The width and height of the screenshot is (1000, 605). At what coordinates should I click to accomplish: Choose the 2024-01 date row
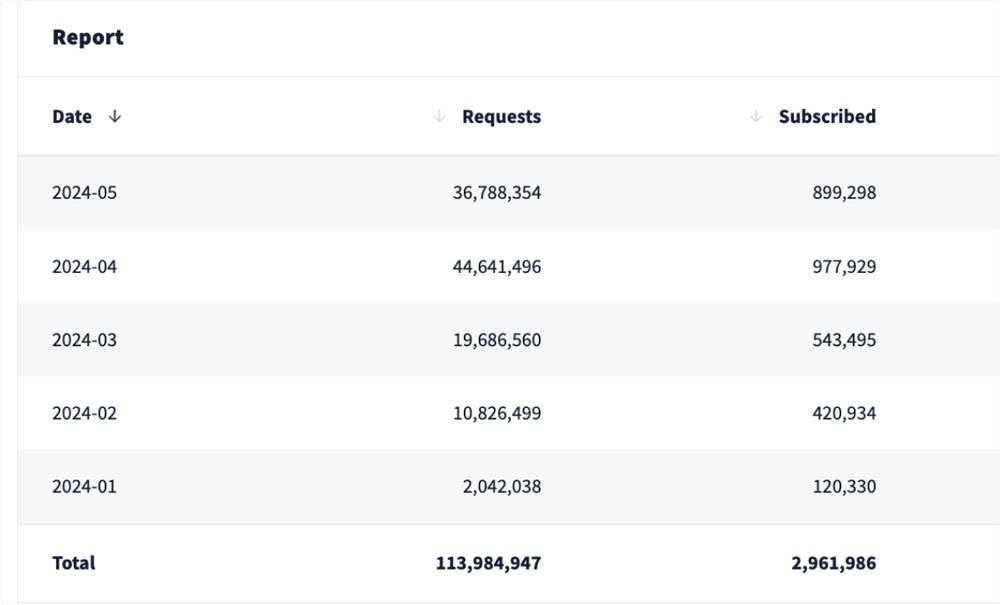click(x=85, y=487)
